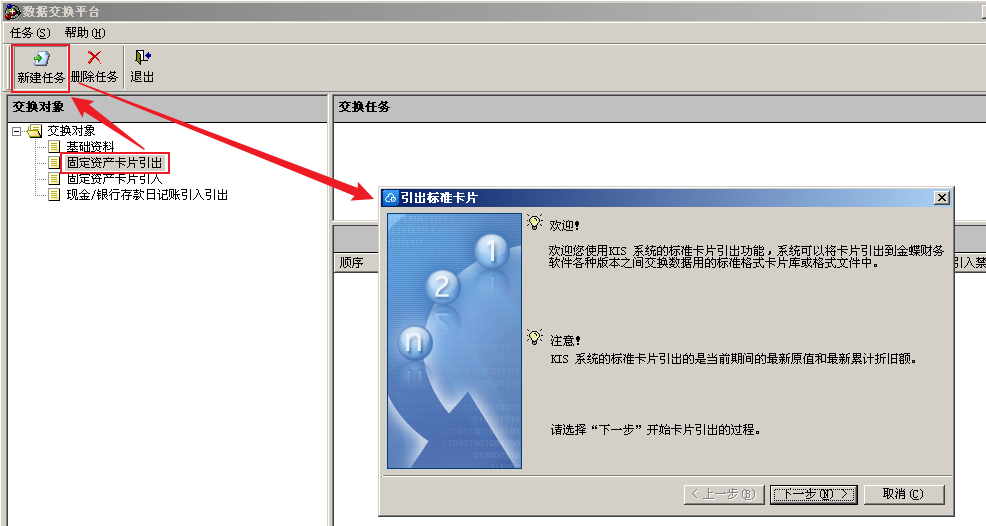Select 固定资产卡片引出 in the tree
Screen dimensions: 986x526
pyautogui.click(x=115, y=163)
